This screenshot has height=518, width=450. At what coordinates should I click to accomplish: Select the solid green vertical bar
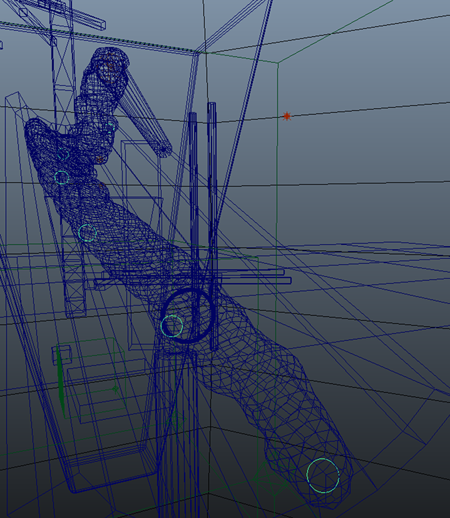tap(61, 381)
